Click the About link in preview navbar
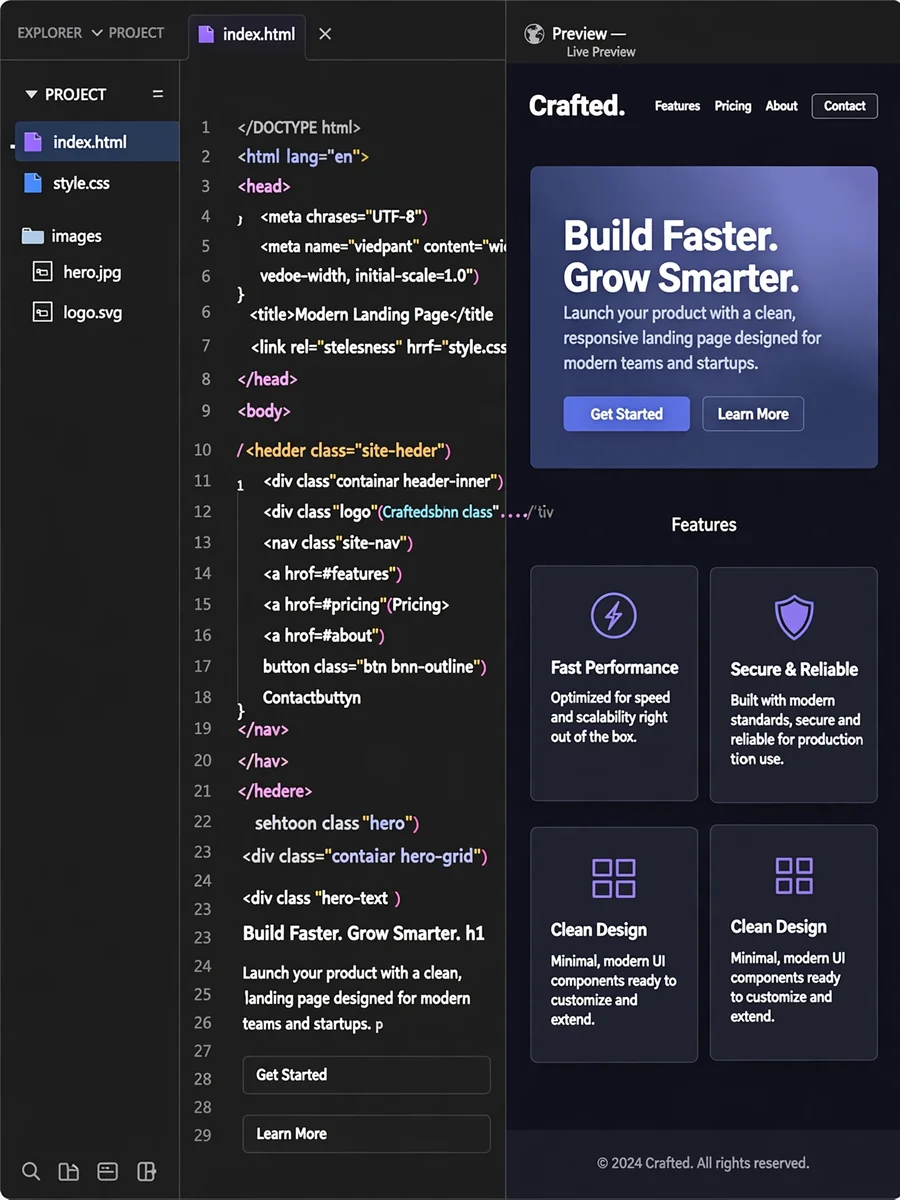Screen dimensions: 900x1200 pyautogui.click(x=782, y=106)
